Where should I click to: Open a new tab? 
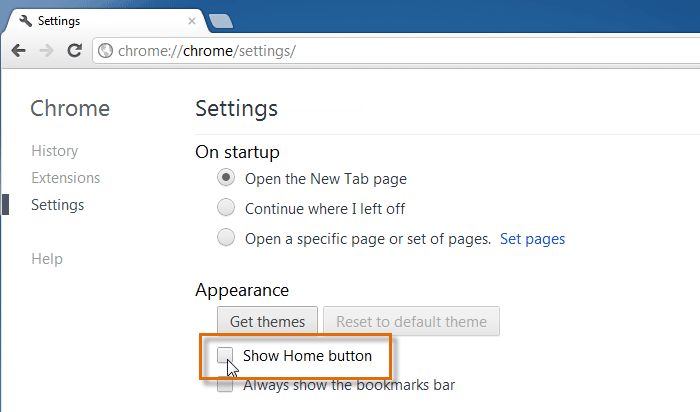[221, 21]
